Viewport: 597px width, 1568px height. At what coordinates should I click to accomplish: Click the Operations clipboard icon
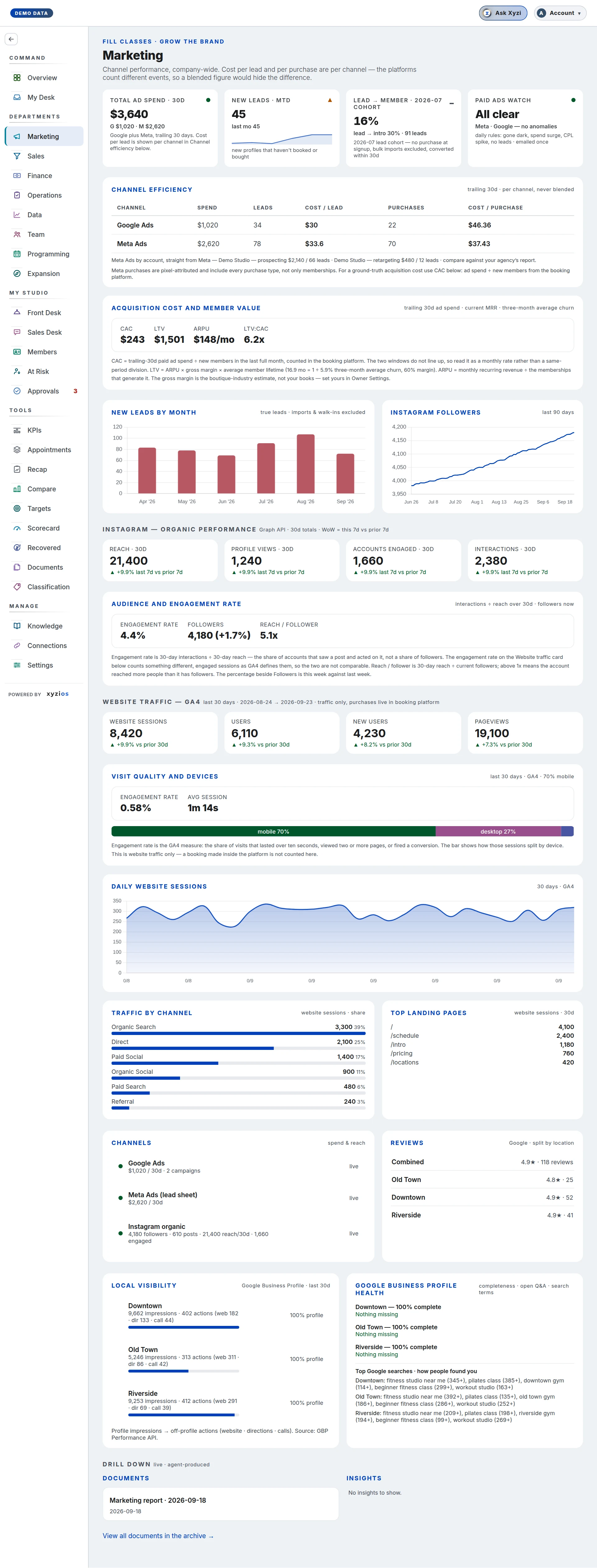(17, 195)
